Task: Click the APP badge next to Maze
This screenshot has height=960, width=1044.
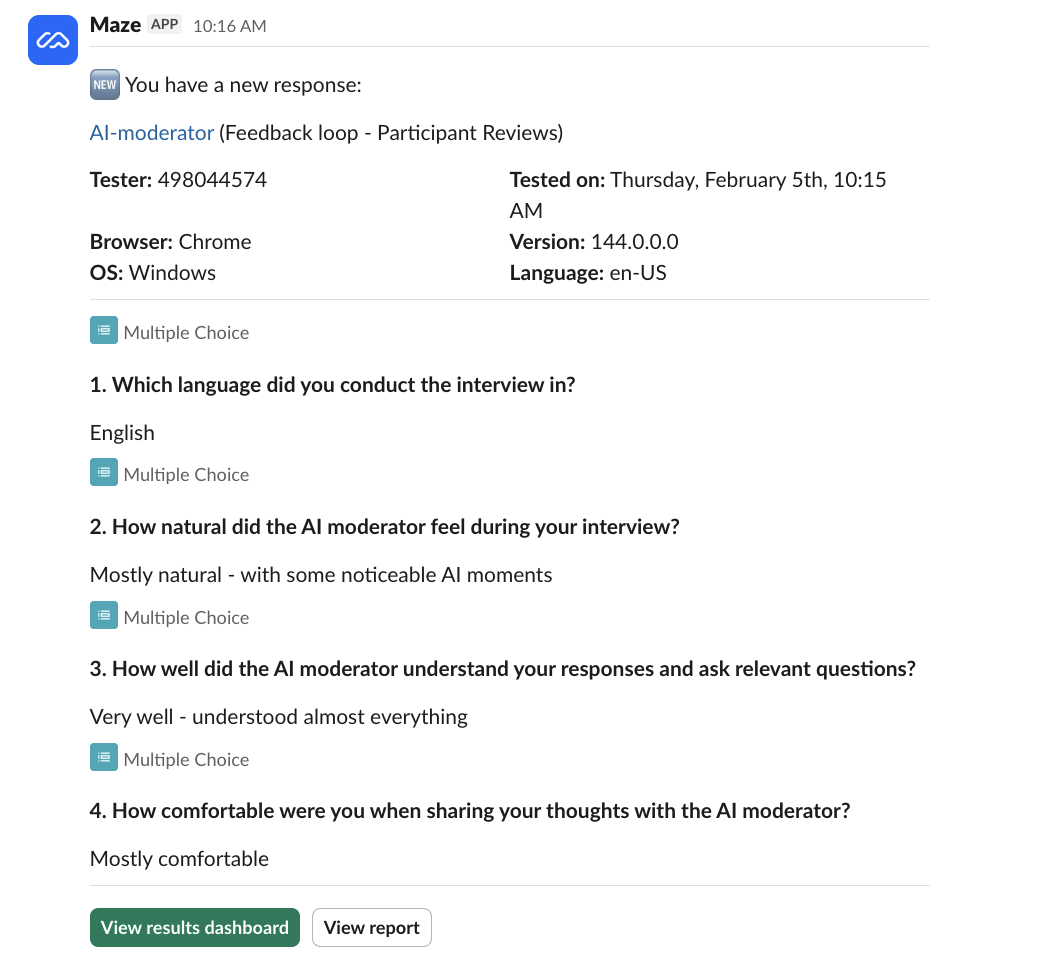Action: click(x=165, y=25)
